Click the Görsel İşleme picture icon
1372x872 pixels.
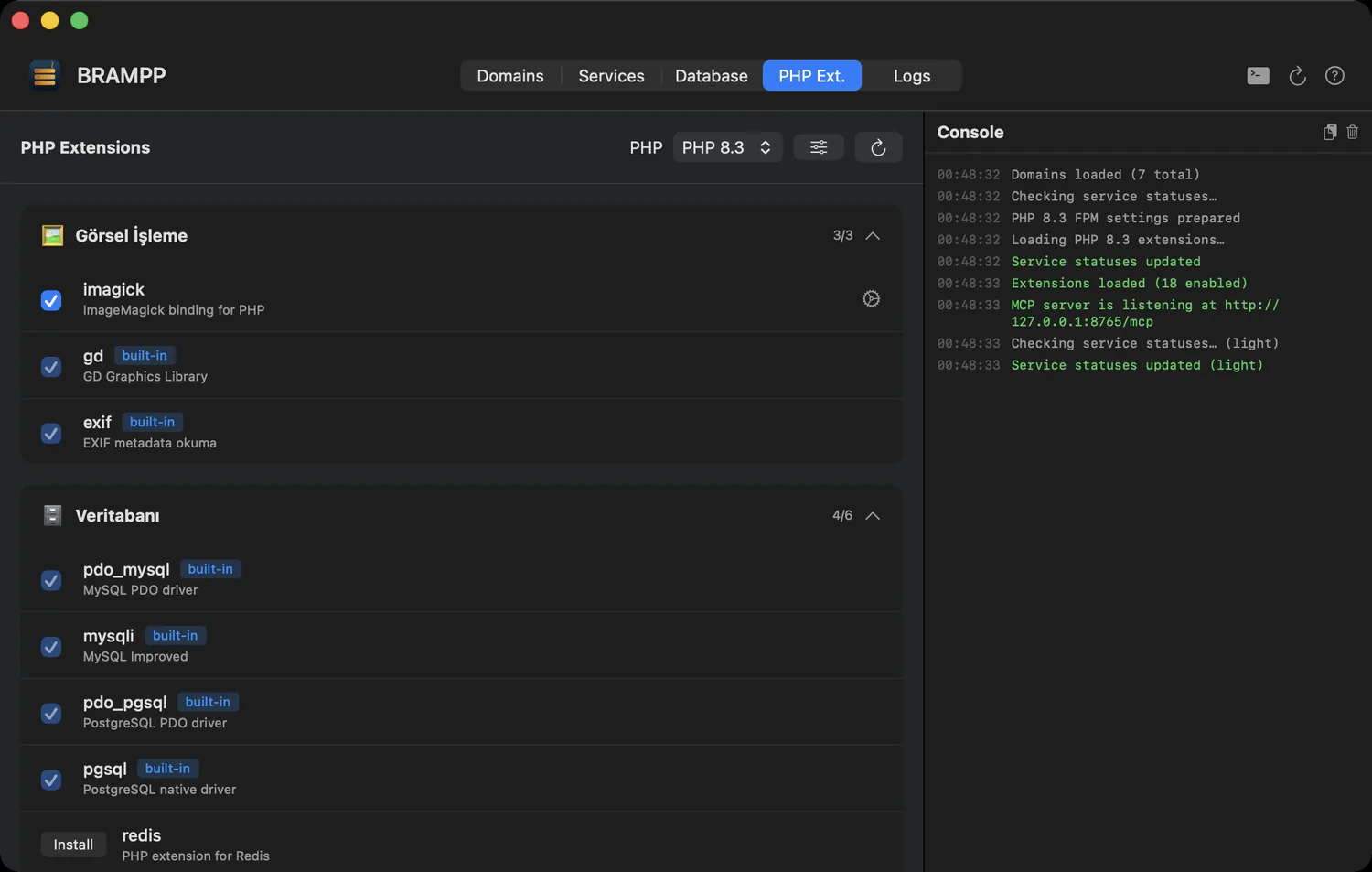[x=52, y=235]
